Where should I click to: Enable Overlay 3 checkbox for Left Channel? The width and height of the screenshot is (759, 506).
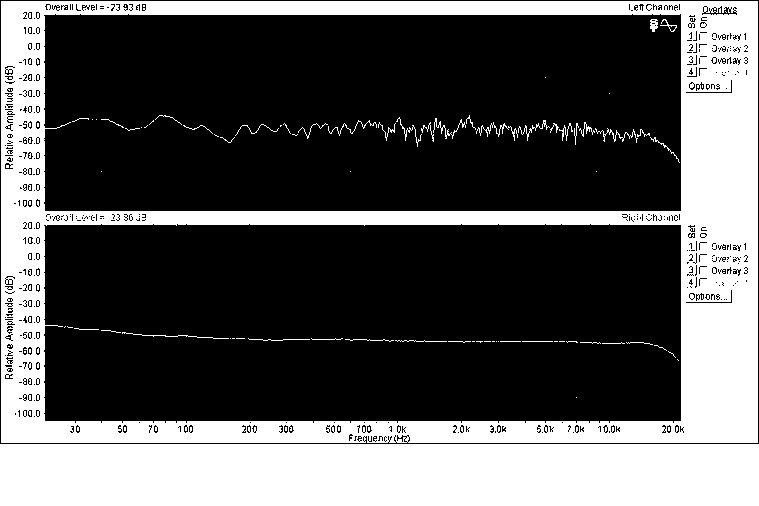click(704, 61)
